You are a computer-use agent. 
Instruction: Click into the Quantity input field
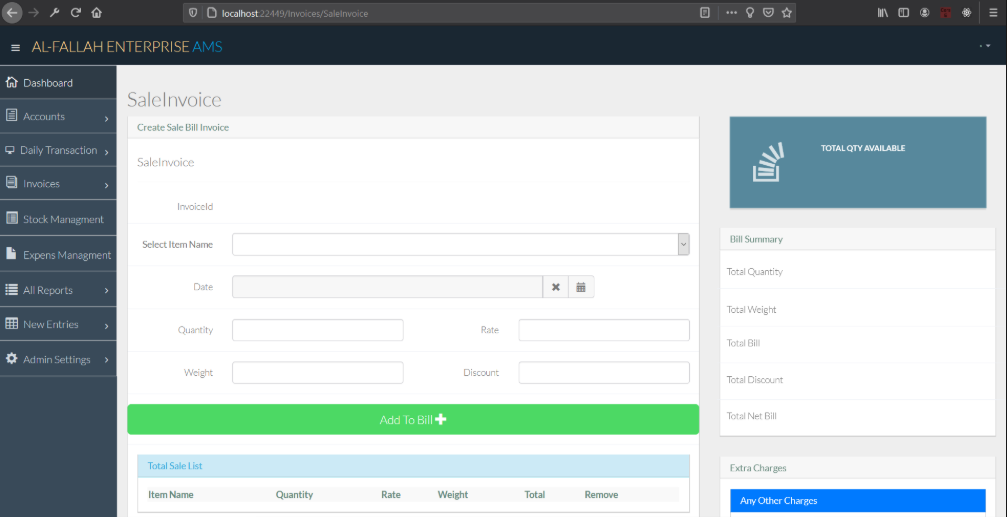[x=317, y=330]
